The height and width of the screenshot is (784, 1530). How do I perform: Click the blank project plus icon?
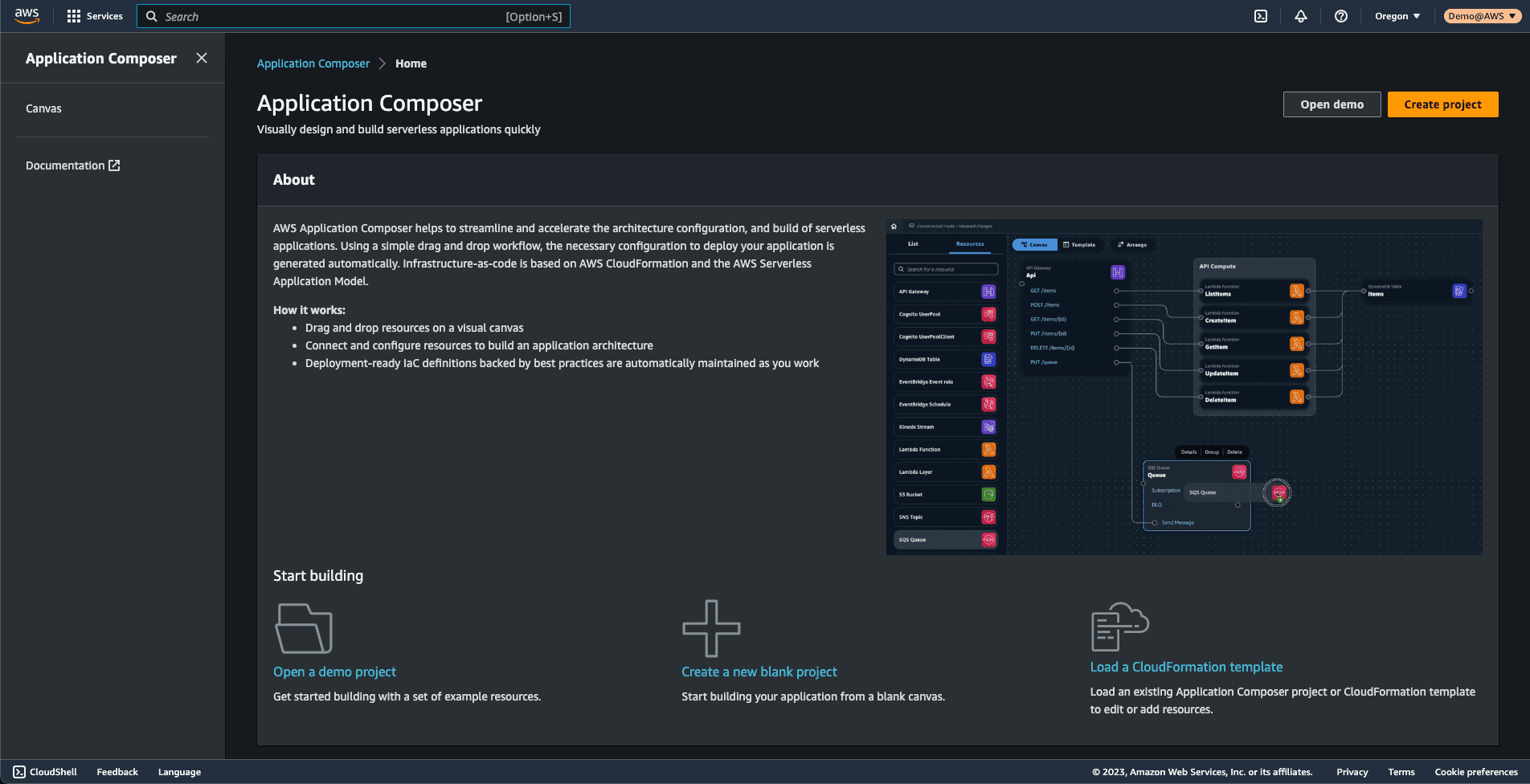711,628
